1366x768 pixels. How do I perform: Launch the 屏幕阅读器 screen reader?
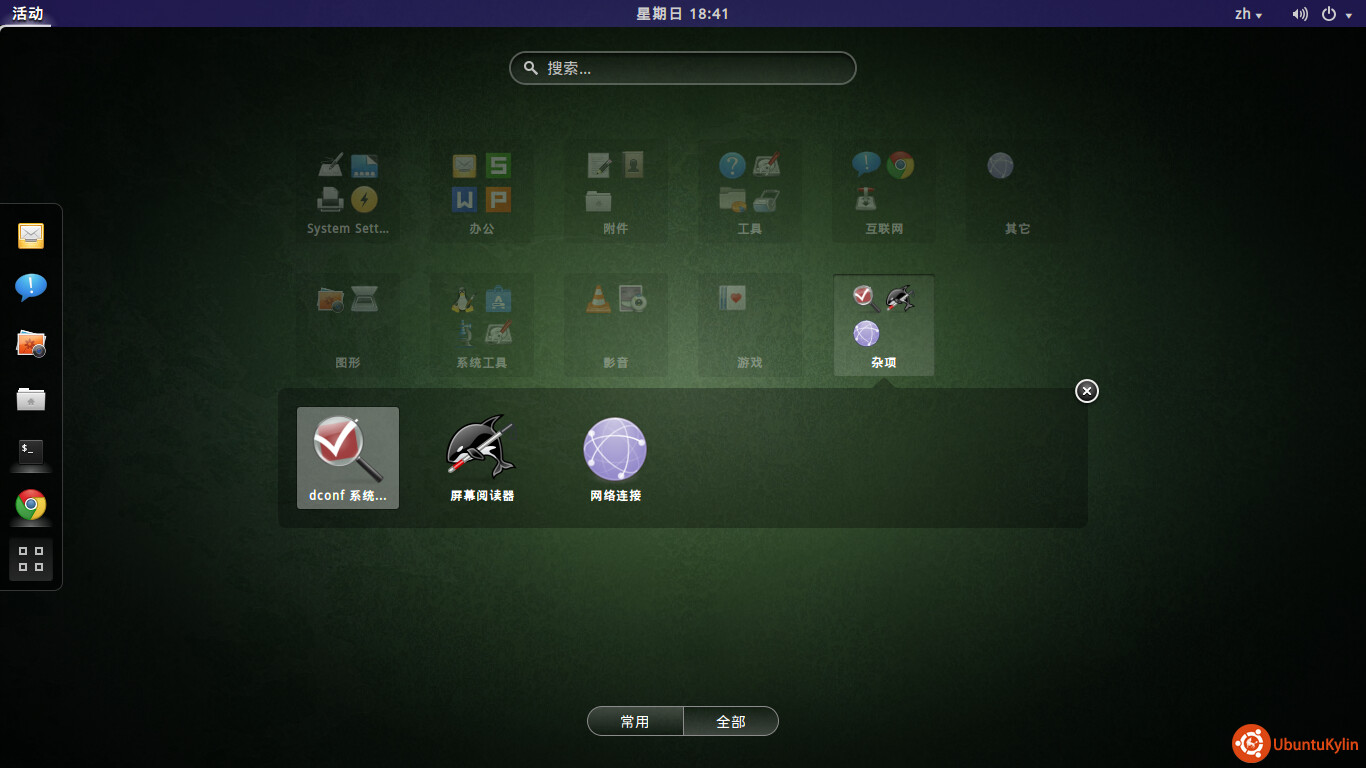pyautogui.click(x=481, y=457)
